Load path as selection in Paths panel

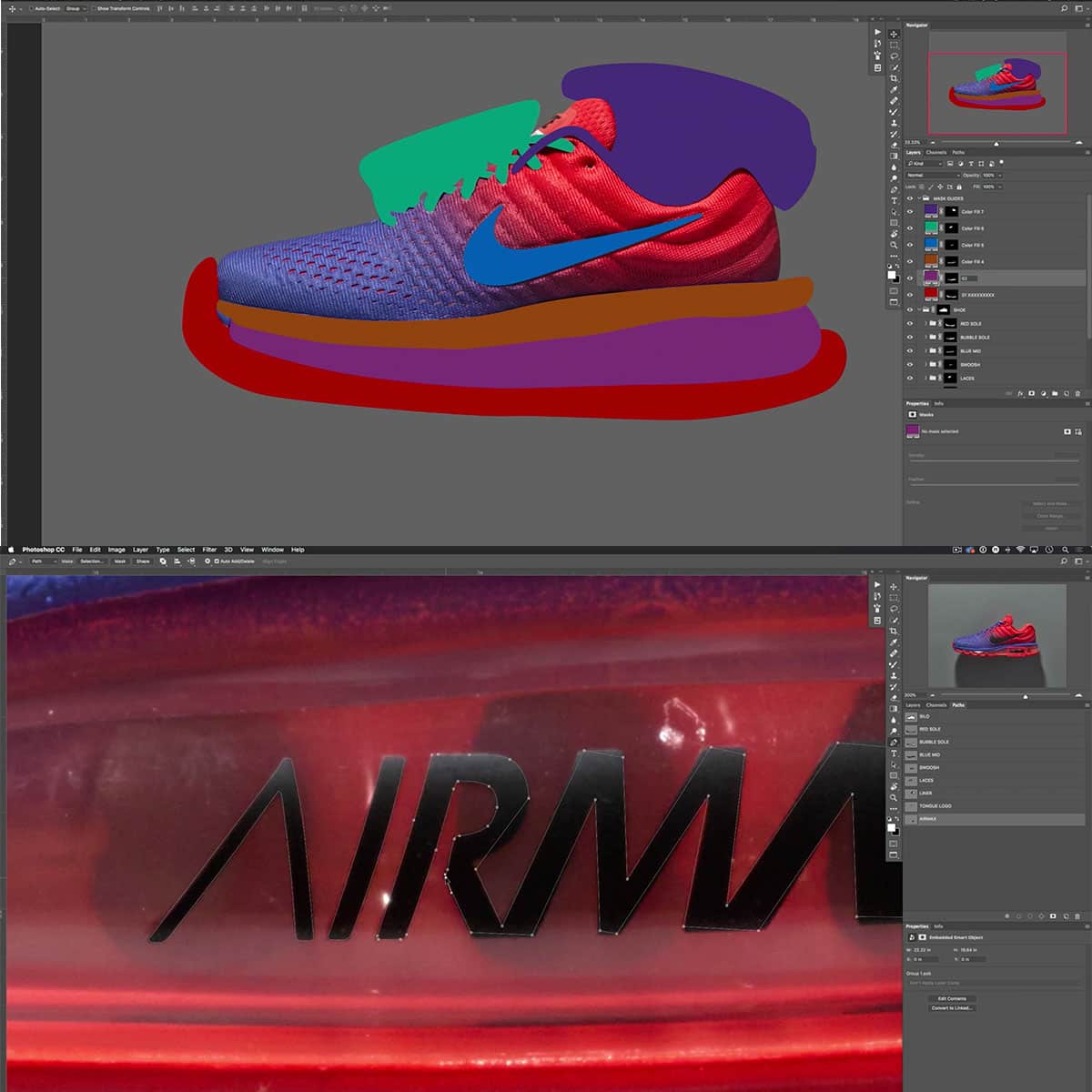[x=1030, y=916]
